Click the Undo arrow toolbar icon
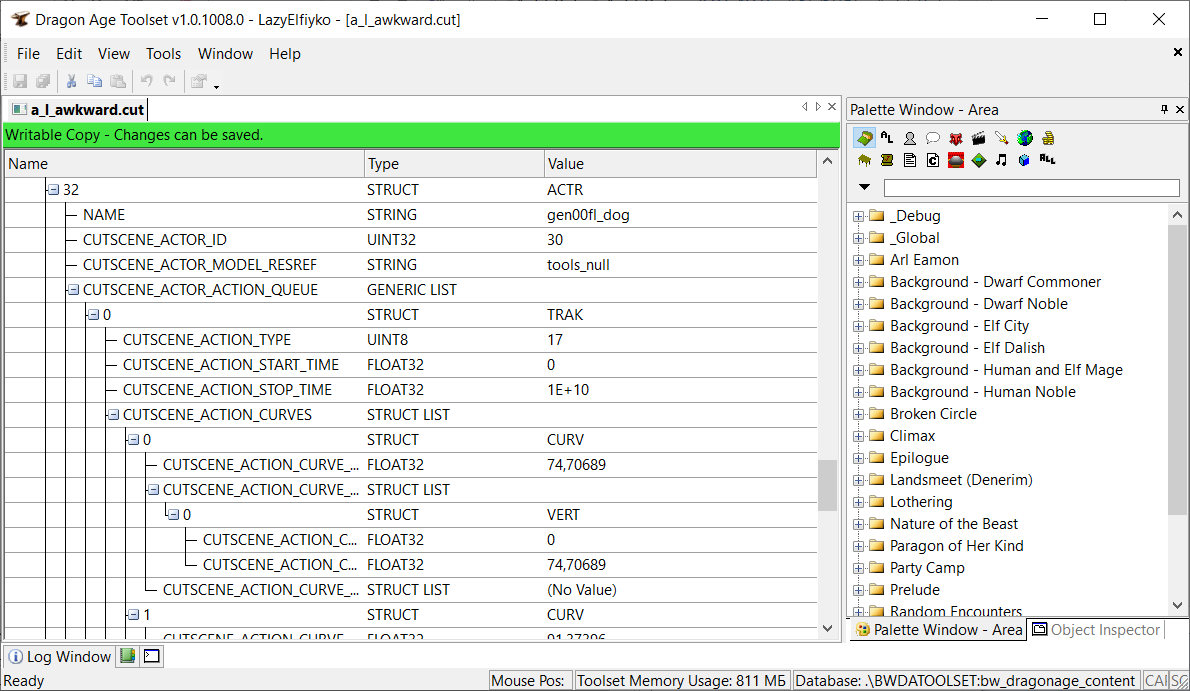This screenshot has height=691, width=1190. coord(146,81)
